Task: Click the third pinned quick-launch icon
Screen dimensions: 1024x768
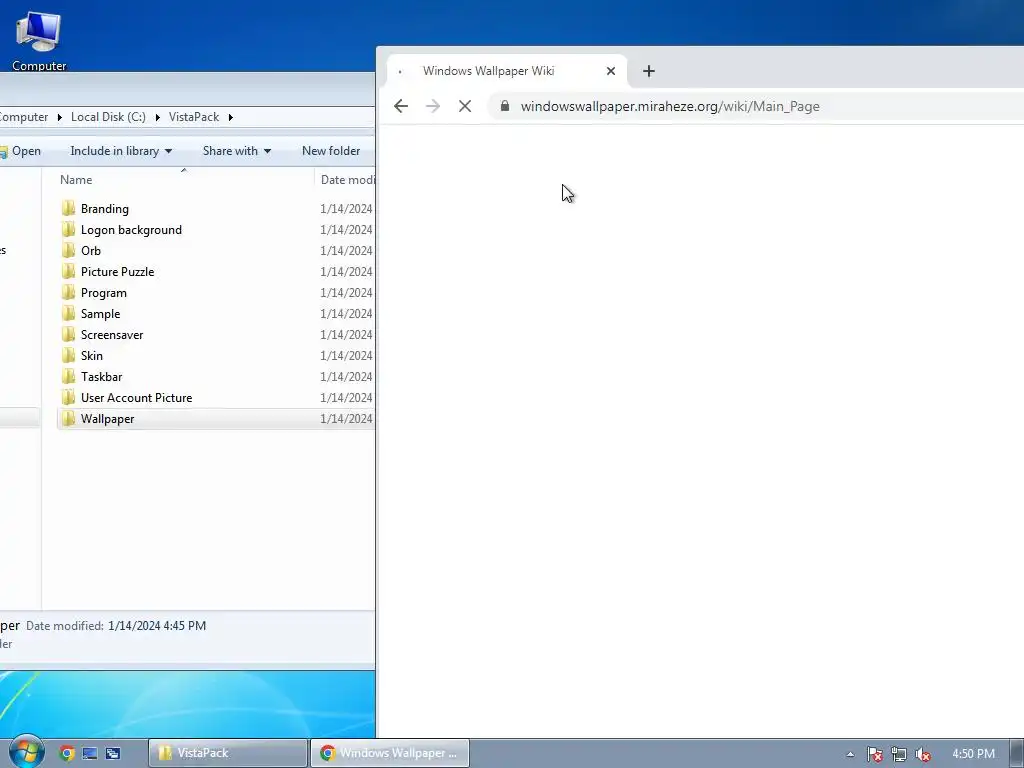Action: pos(112,753)
